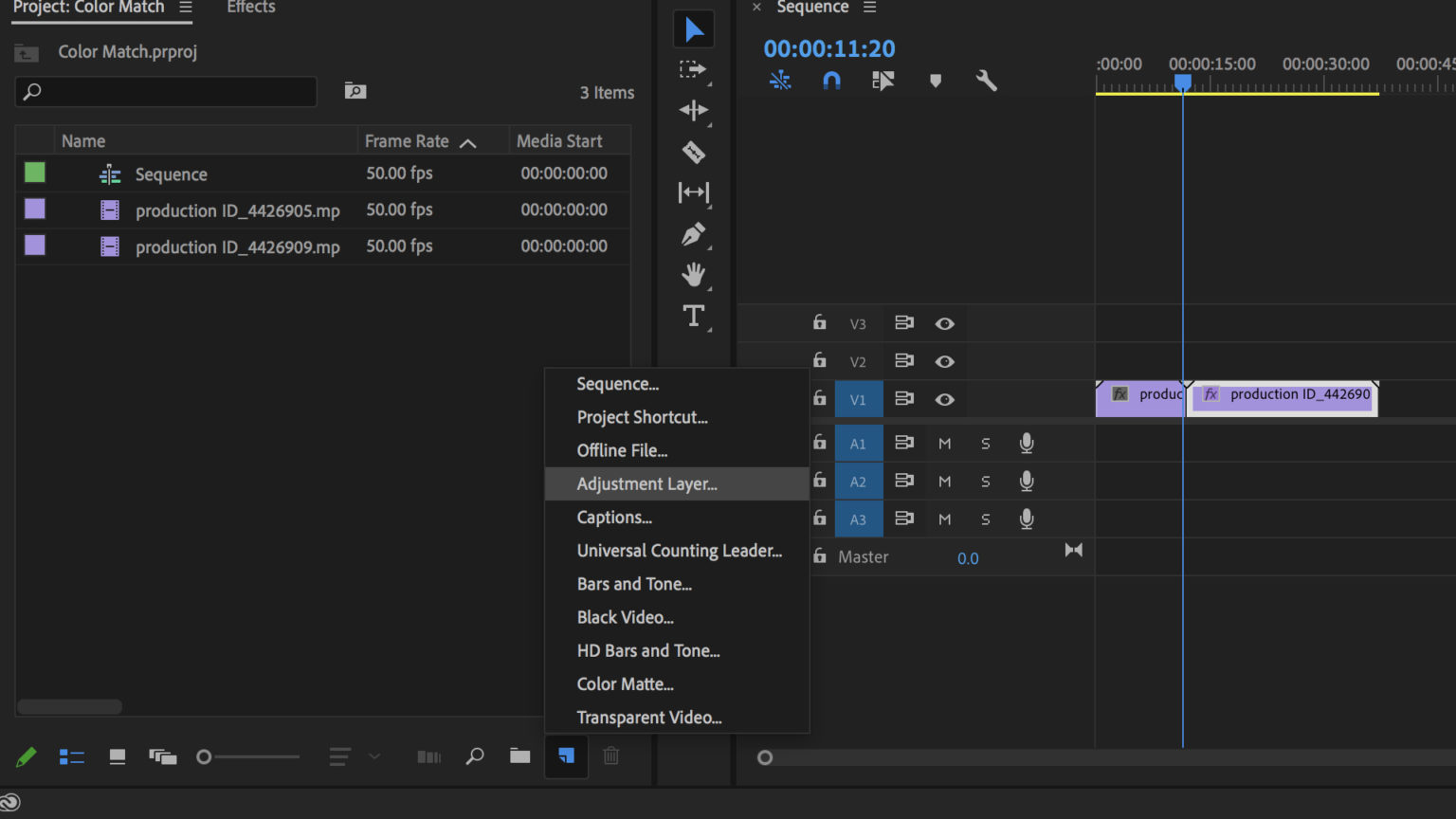Select the production ID_442690 clip on V1
1456x819 pixels.
coord(1283,398)
